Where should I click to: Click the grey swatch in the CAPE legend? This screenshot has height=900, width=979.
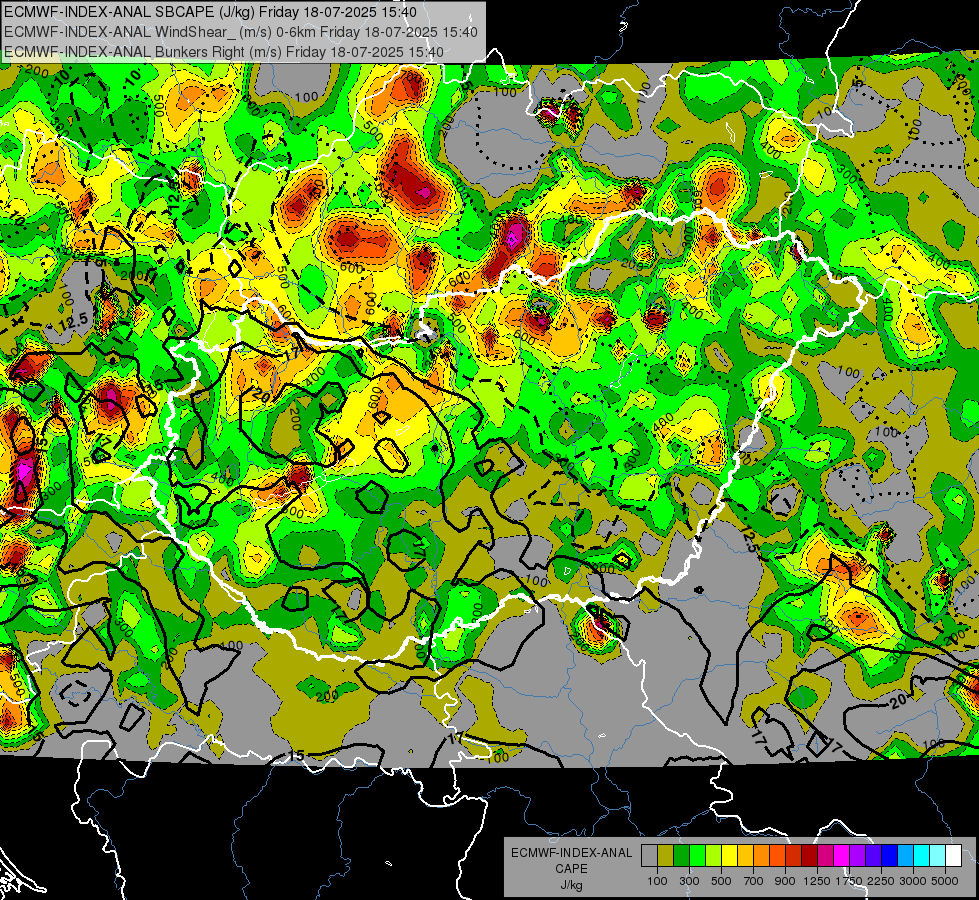649,855
